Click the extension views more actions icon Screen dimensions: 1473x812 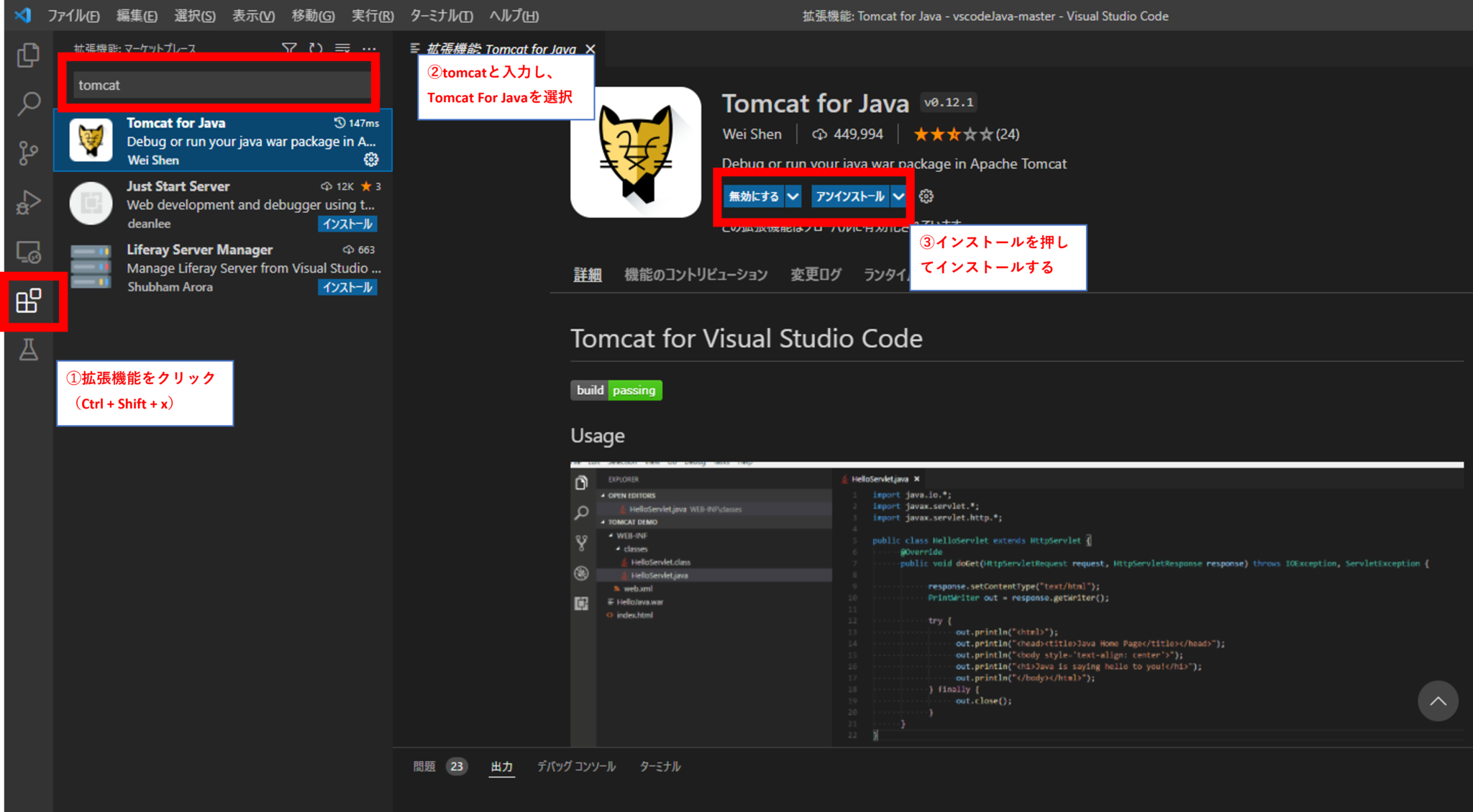[x=369, y=48]
